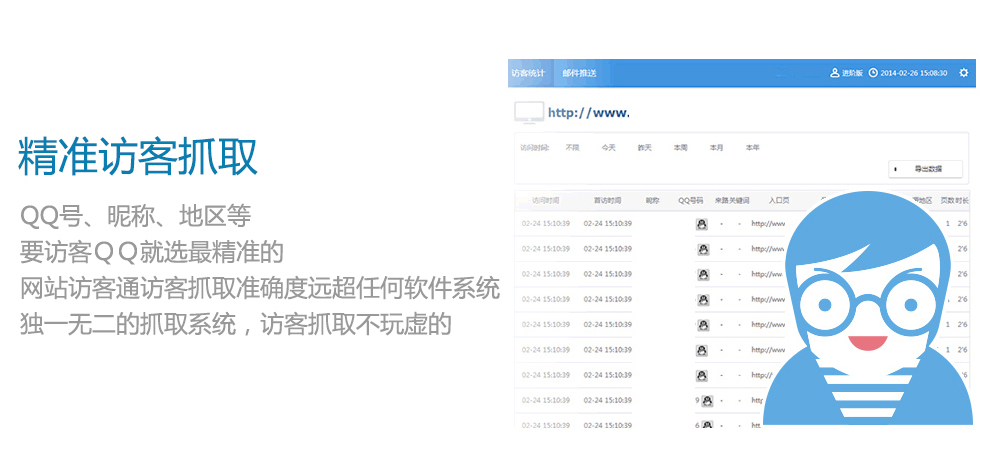Select the 不限 time filter

click(572, 147)
